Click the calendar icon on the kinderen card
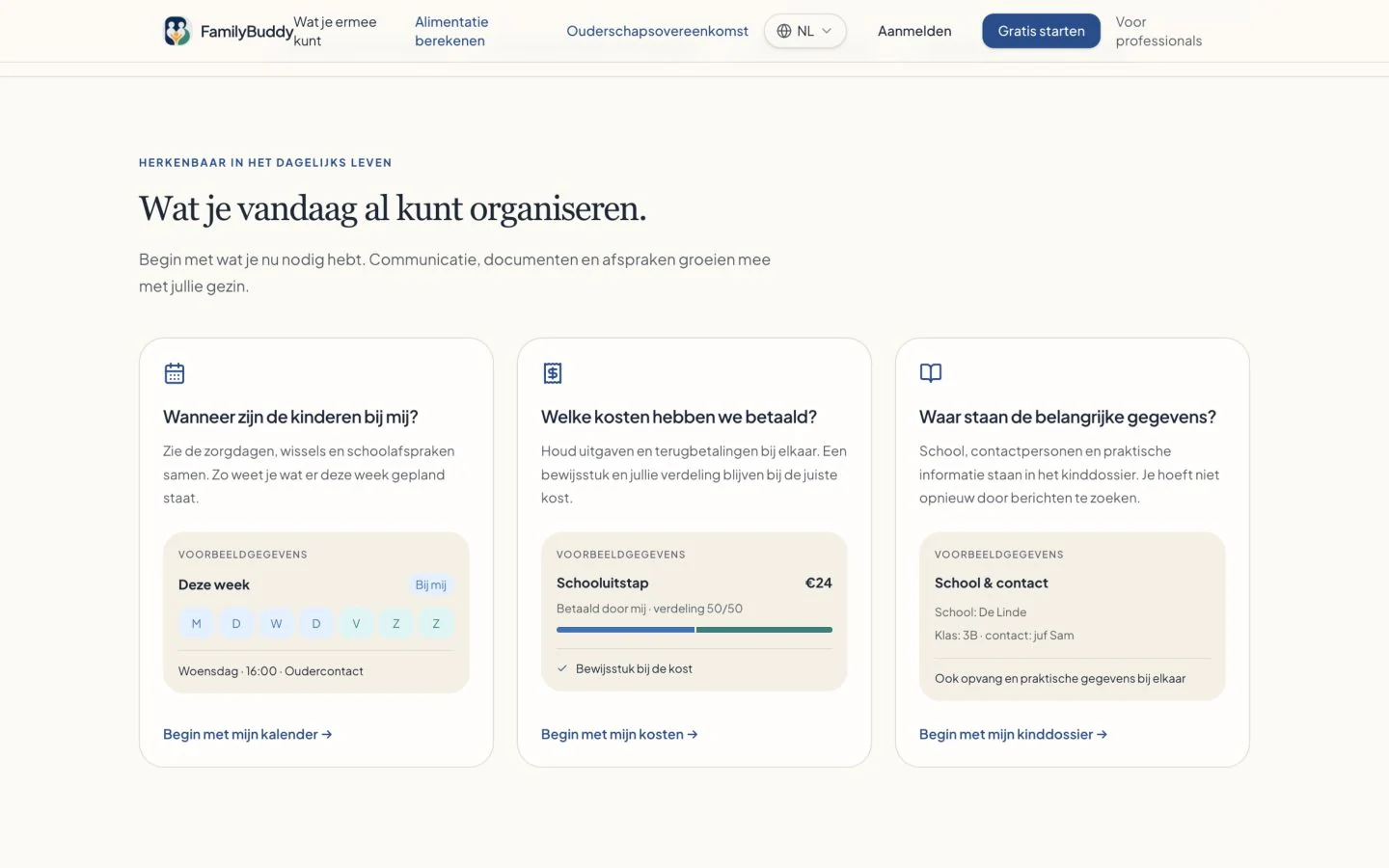 (x=175, y=373)
